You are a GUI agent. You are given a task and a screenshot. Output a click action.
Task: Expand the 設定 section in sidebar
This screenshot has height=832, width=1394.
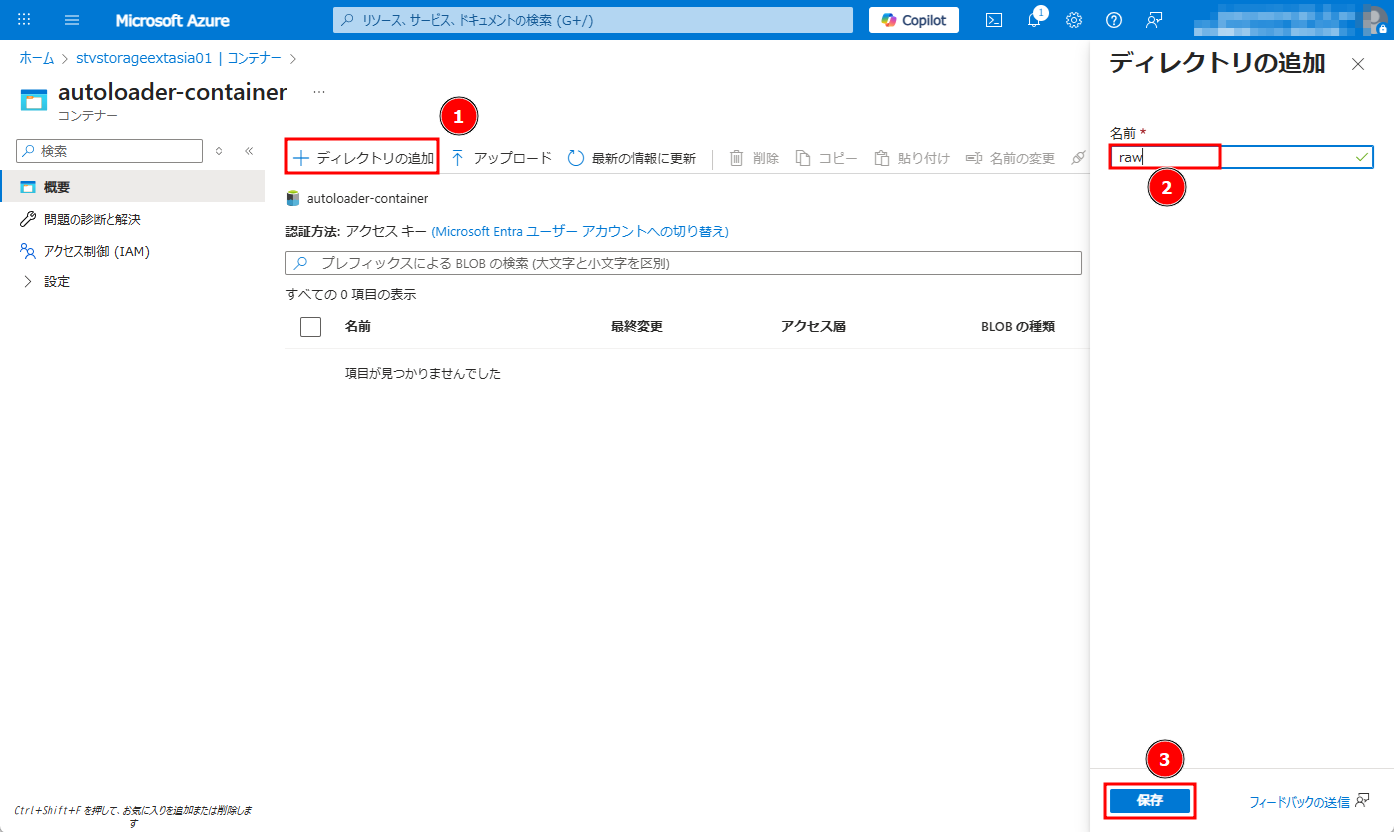click(x=28, y=282)
